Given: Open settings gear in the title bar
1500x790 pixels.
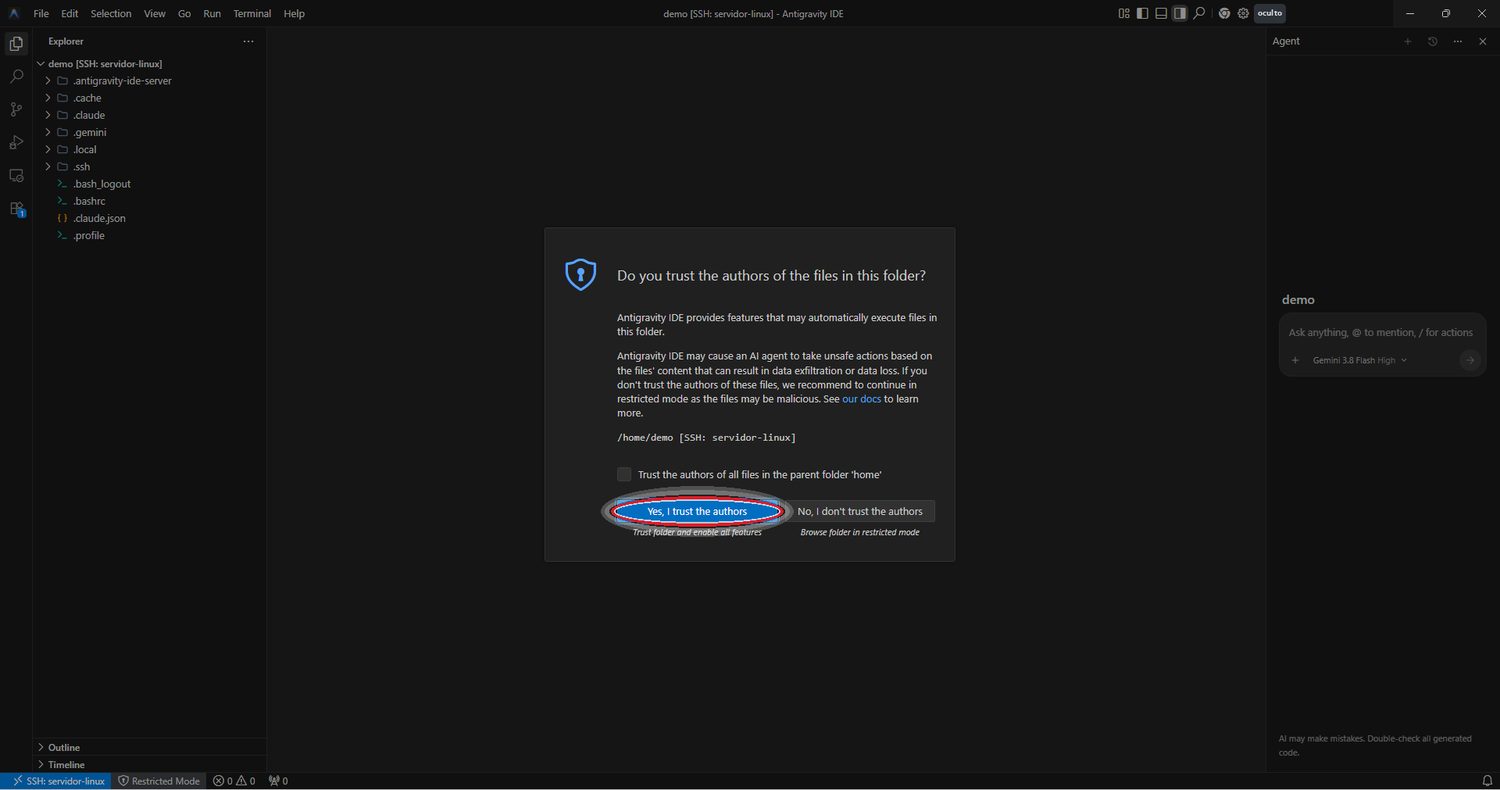Looking at the screenshot, I should [x=1243, y=13].
